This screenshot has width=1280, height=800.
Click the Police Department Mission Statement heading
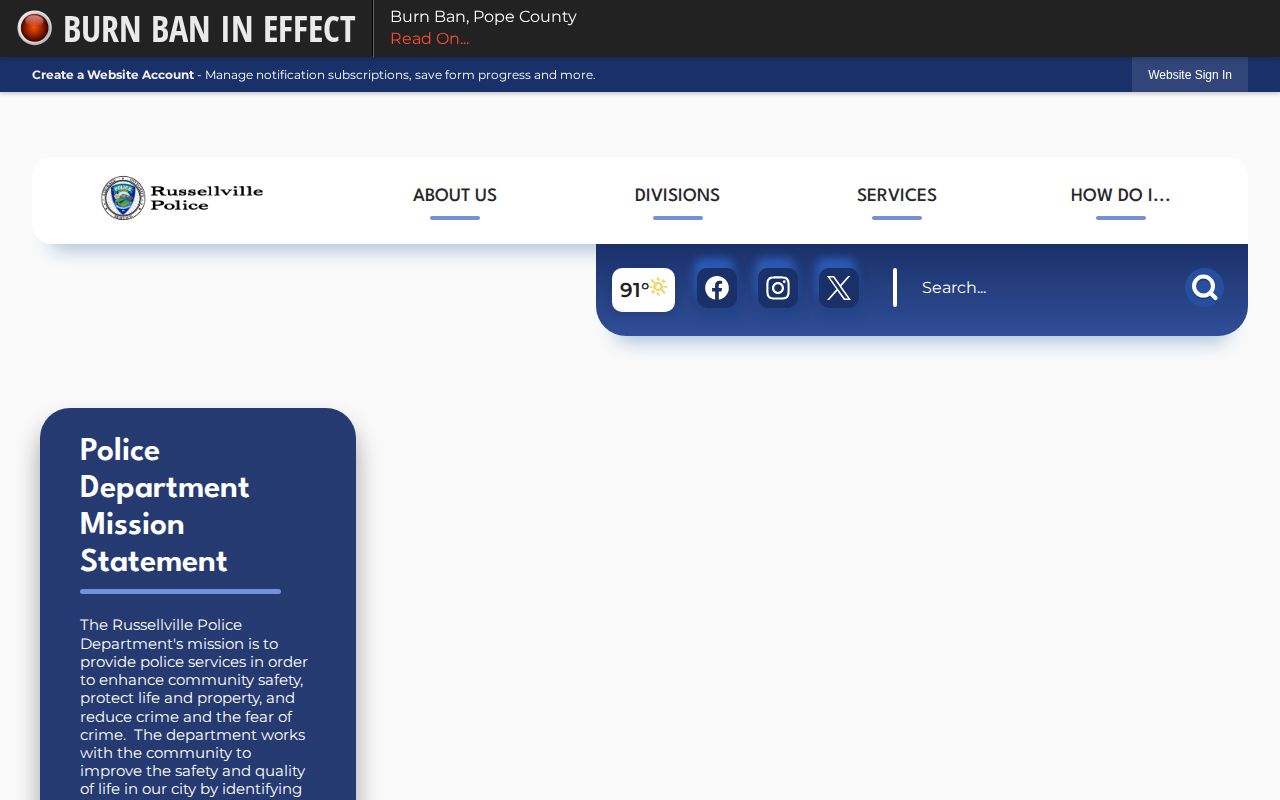tap(165, 506)
